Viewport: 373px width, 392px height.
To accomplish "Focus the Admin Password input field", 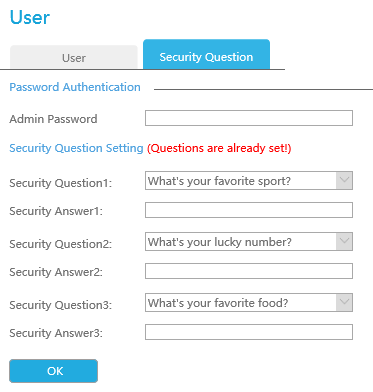I will click(249, 118).
